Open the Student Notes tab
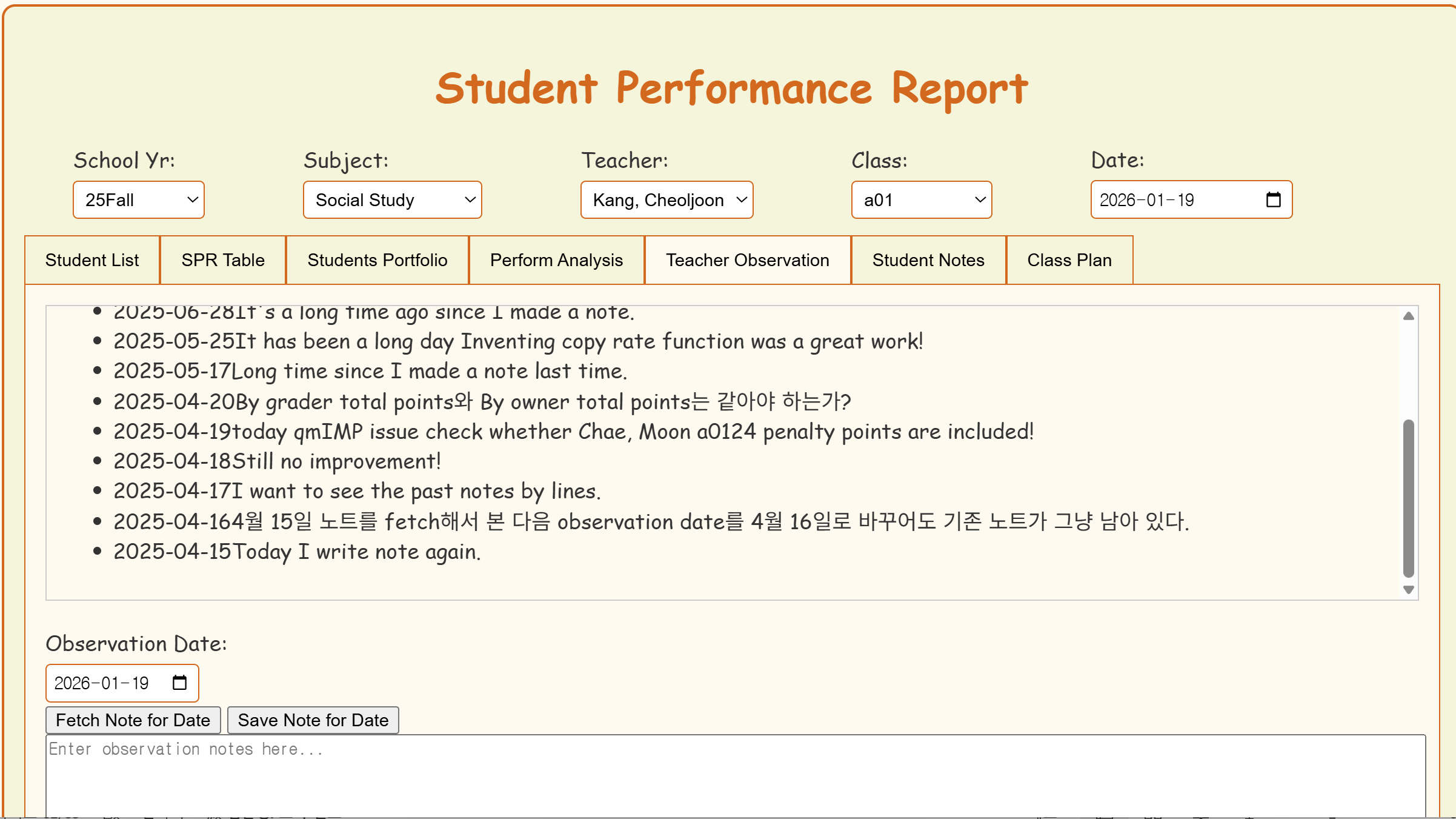 pos(928,260)
